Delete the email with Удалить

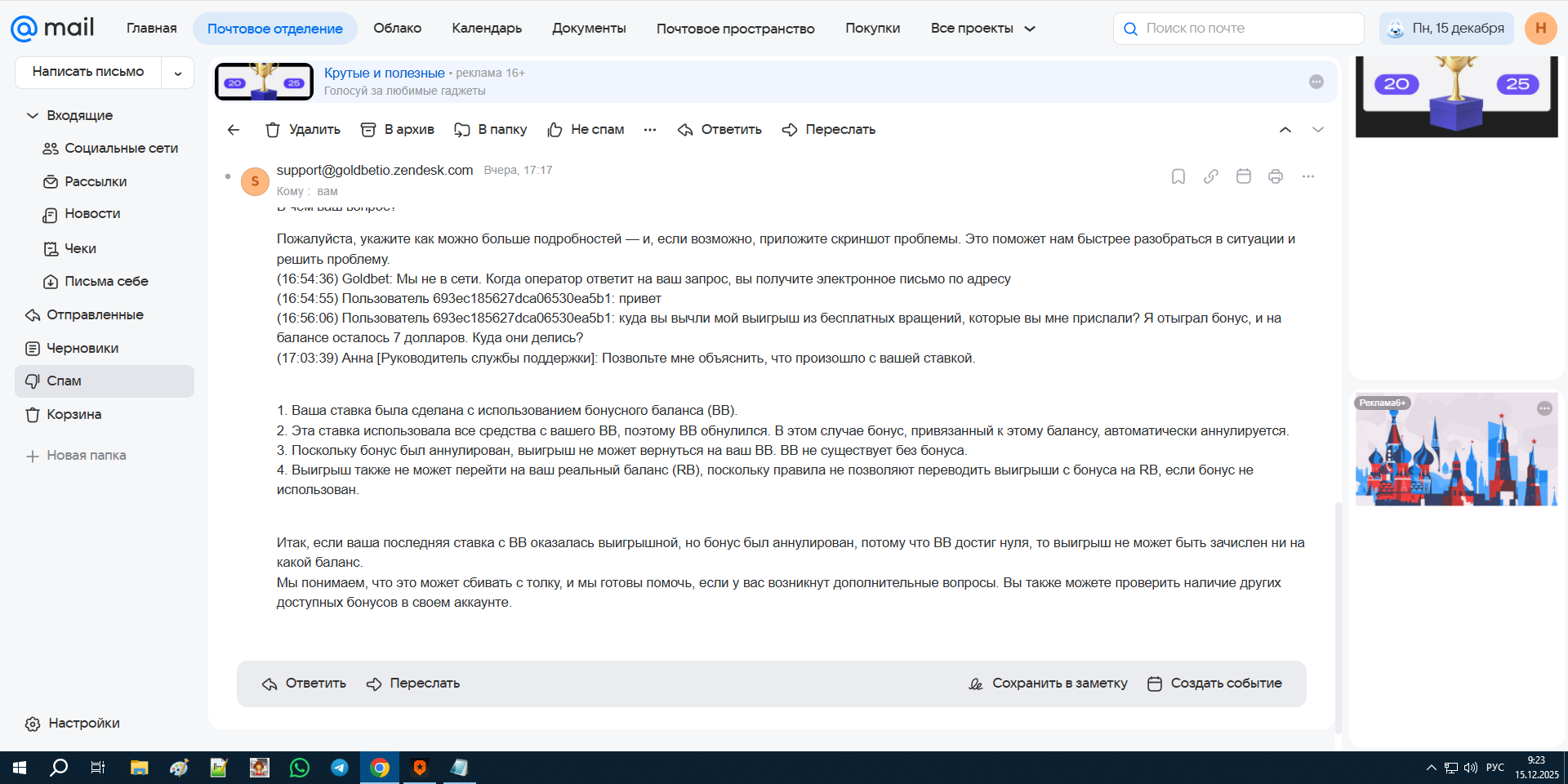[x=303, y=130]
